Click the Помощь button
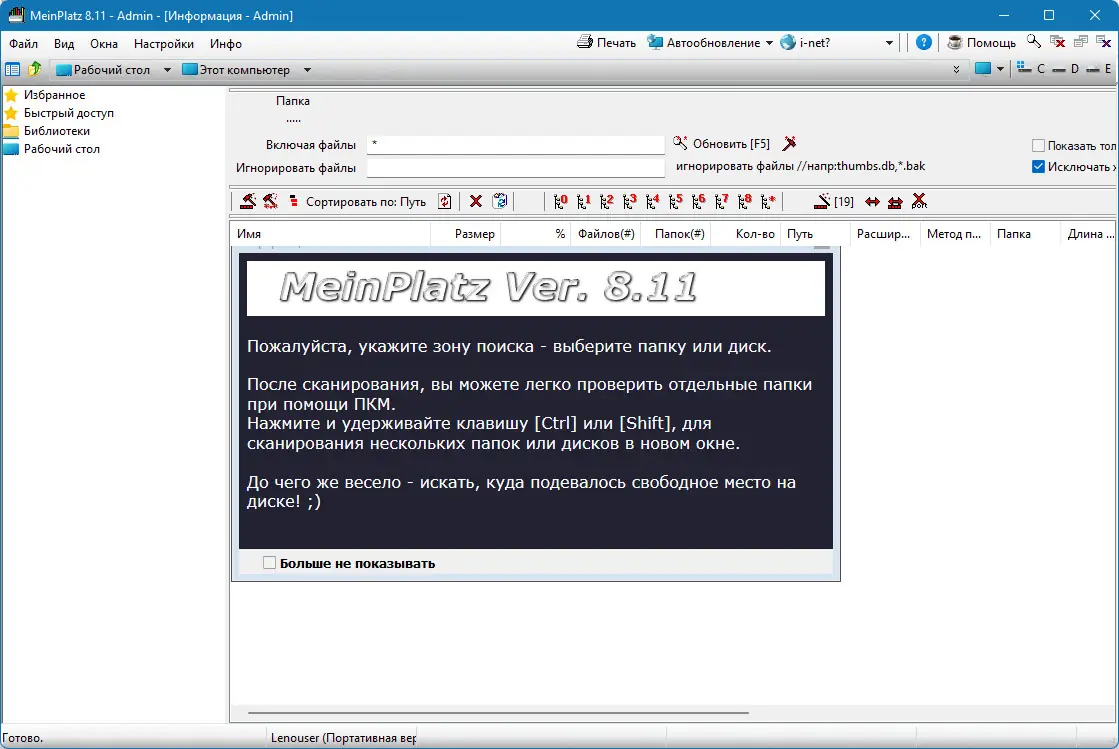 click(982, 43)
